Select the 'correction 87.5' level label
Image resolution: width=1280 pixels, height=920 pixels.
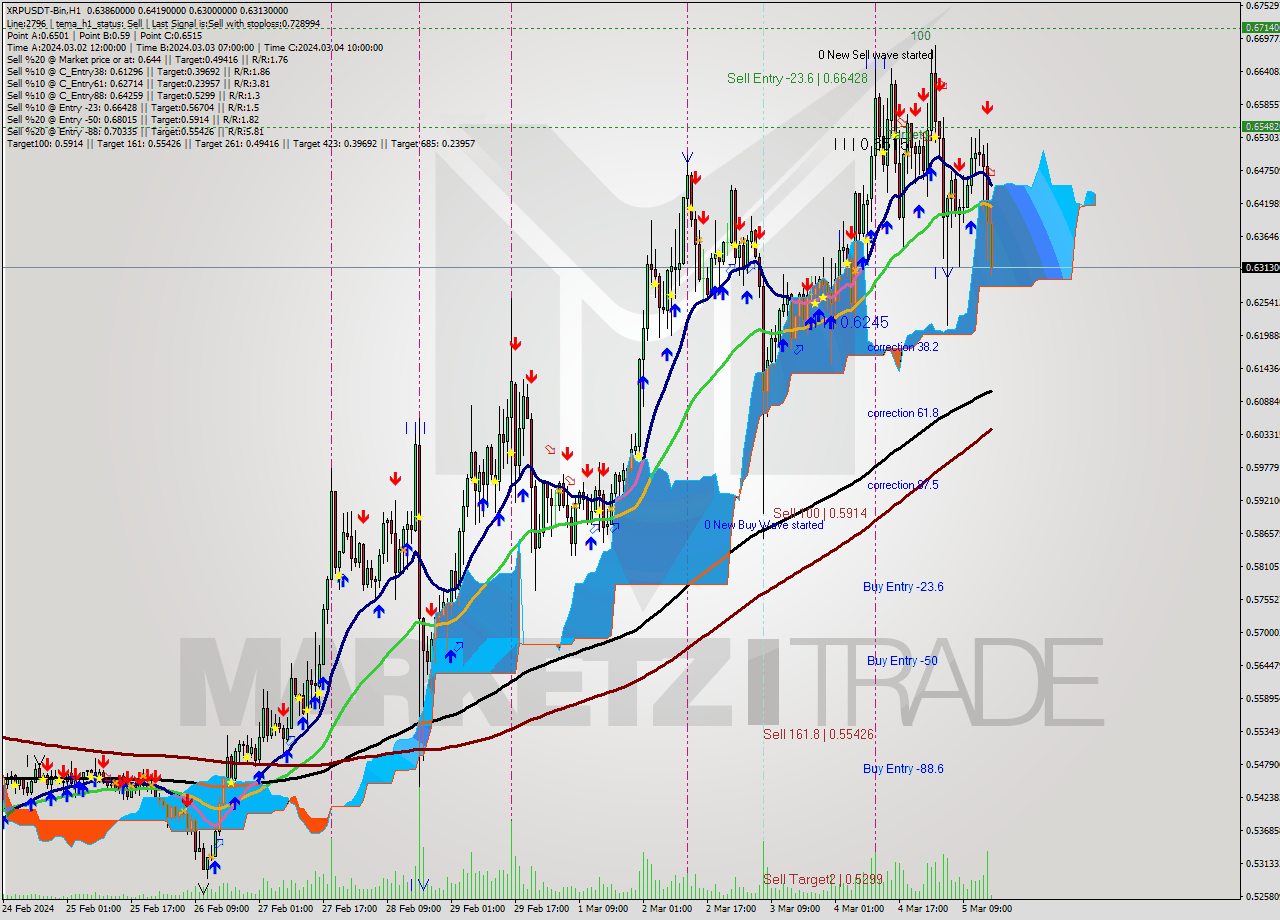click(x=903, y=485)
